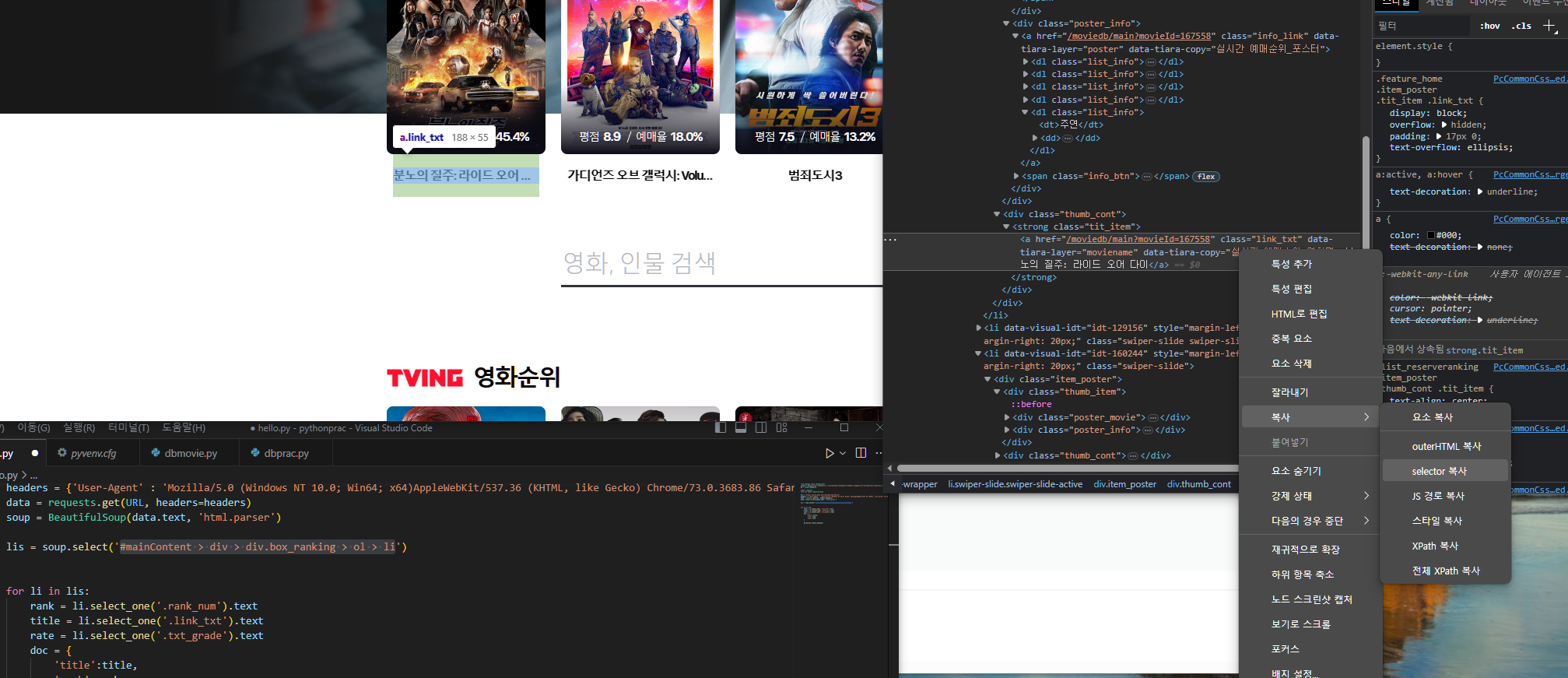This screenshot has width=1568, height=678.
Task: Expand the text-decoration underline triangle
Action: pos(1480,191)
